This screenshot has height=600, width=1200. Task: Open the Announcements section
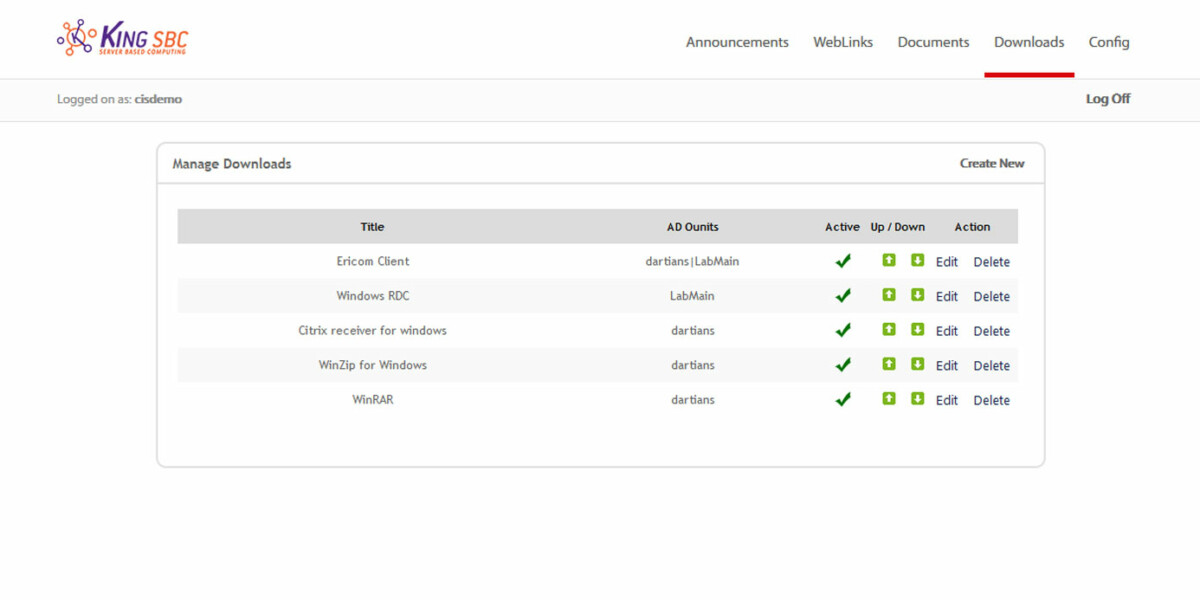pyautogui.click(x=737, y=42)
